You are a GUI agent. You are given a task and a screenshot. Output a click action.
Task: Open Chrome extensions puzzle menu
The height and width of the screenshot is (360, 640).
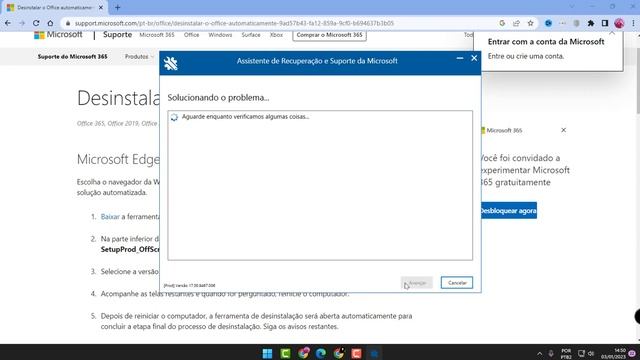[x=591, y=23]
